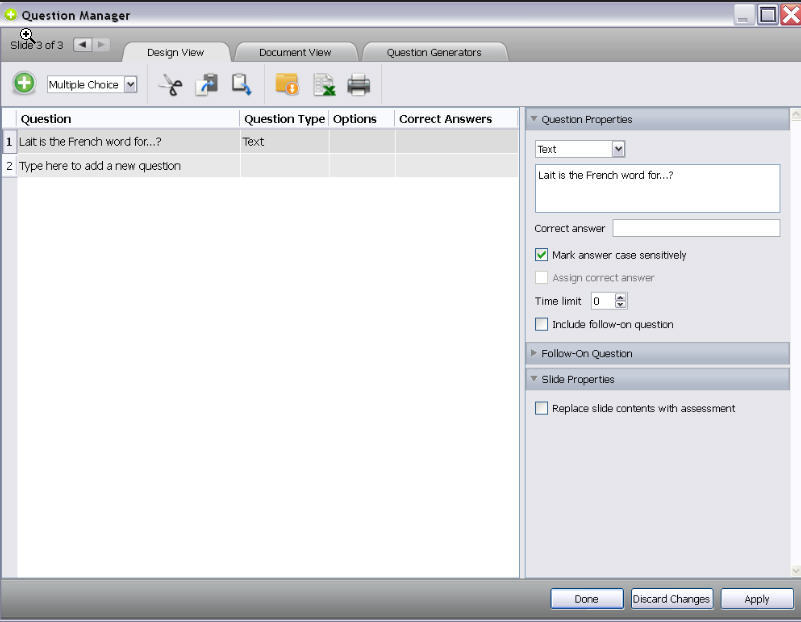Image resolution: width=801 pixels, height=622 pixels.
Task: Click the copy question clipboard icon
Action: tap(207, 85)
